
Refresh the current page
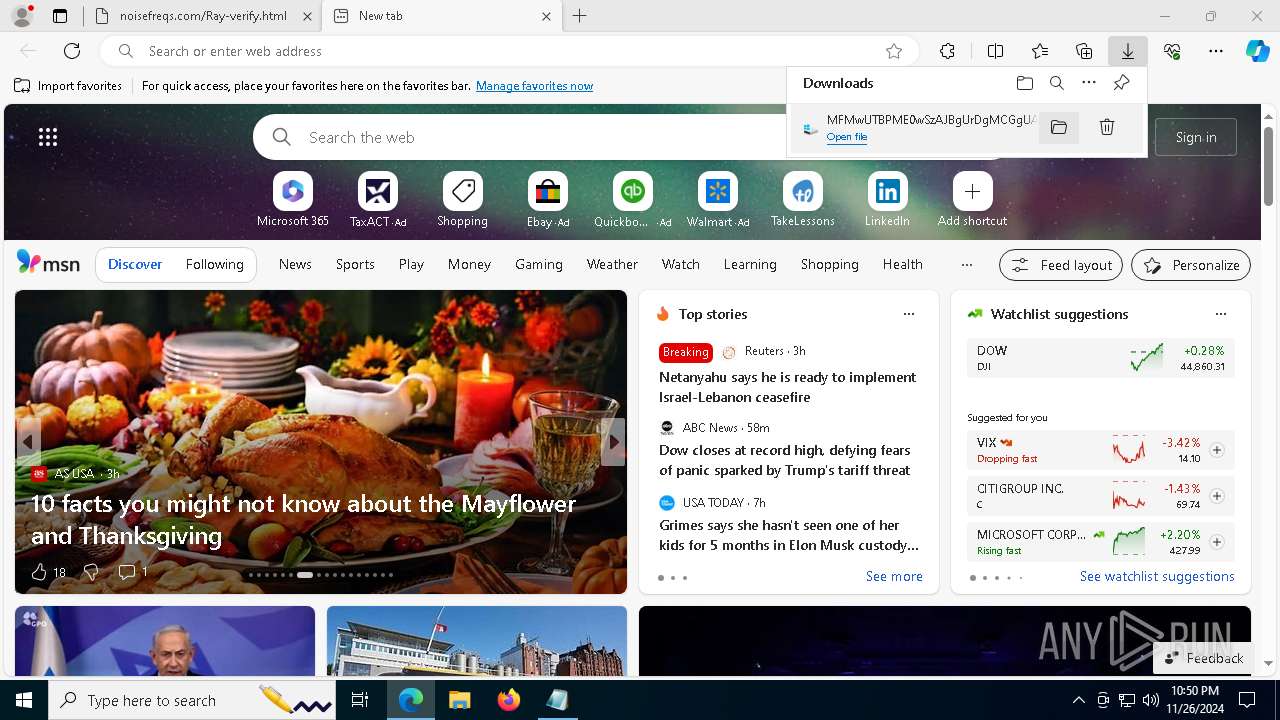coord(72,51)
